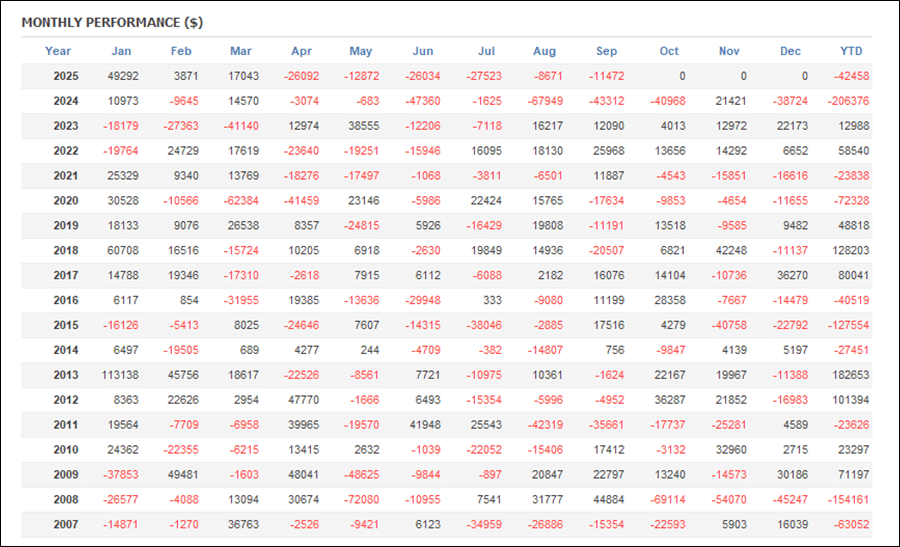Select the Dec column header
The width and height of the screenshot is (900, 547).
791,51
